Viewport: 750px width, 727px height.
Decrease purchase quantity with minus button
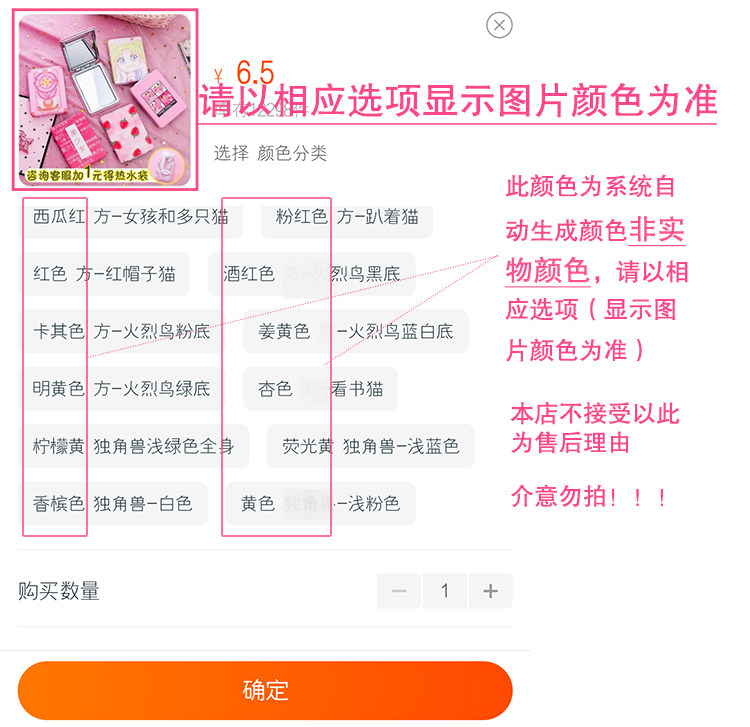coord(399,591)
